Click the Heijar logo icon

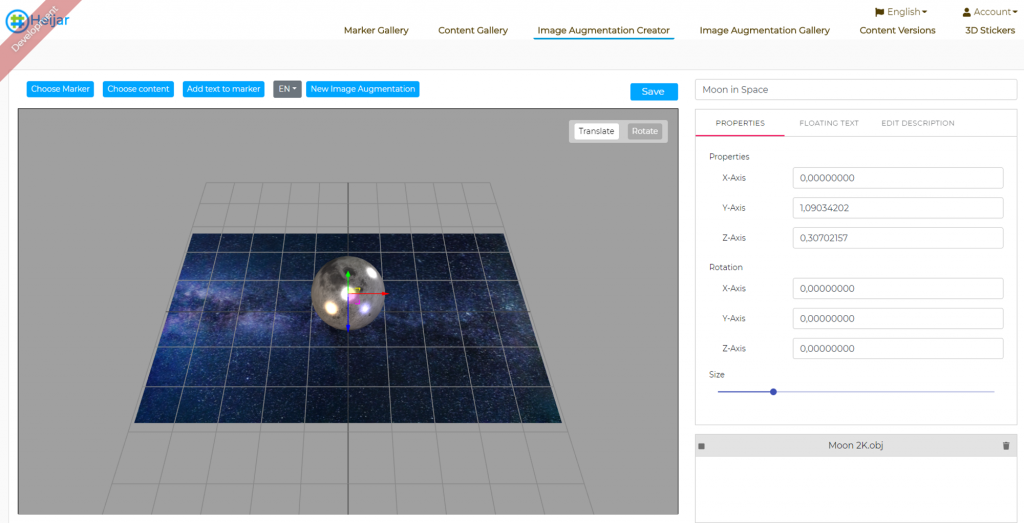click(x=16, y=21)
